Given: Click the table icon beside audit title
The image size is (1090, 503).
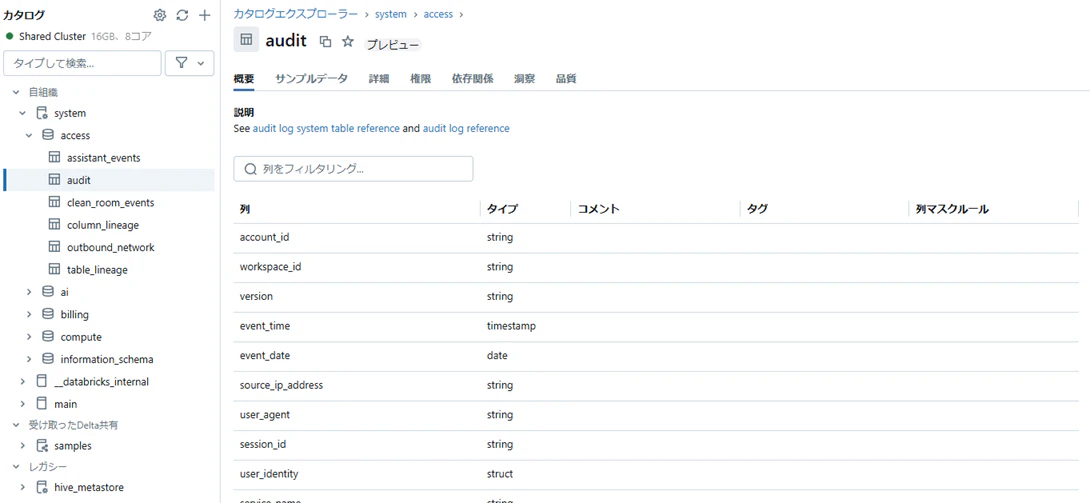Looking at the screenshot, I should click(246, 40).
